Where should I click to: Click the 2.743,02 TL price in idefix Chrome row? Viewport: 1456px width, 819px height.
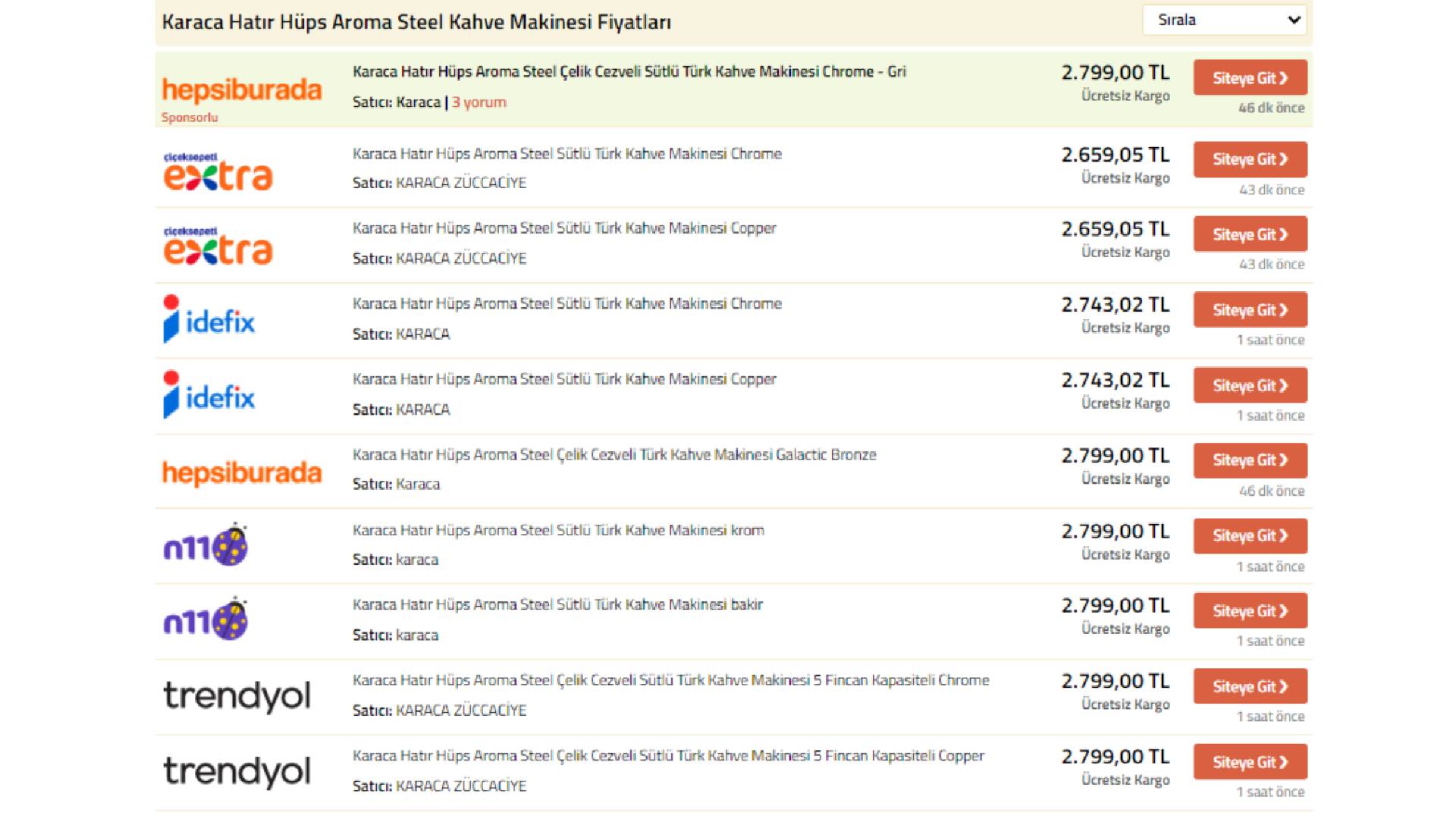coord(1116,305)
